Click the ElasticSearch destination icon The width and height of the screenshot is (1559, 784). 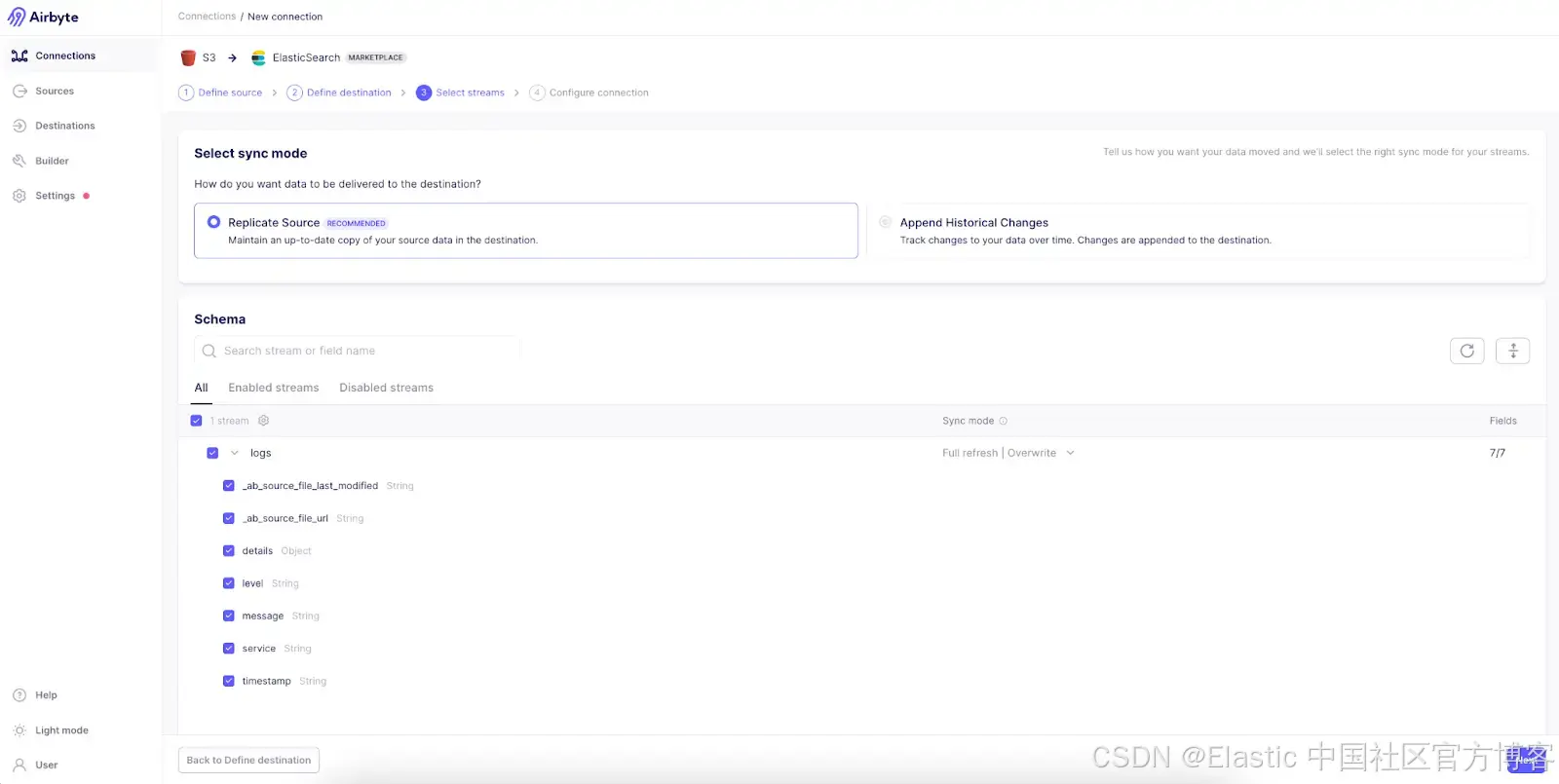(x=258, y=57)
